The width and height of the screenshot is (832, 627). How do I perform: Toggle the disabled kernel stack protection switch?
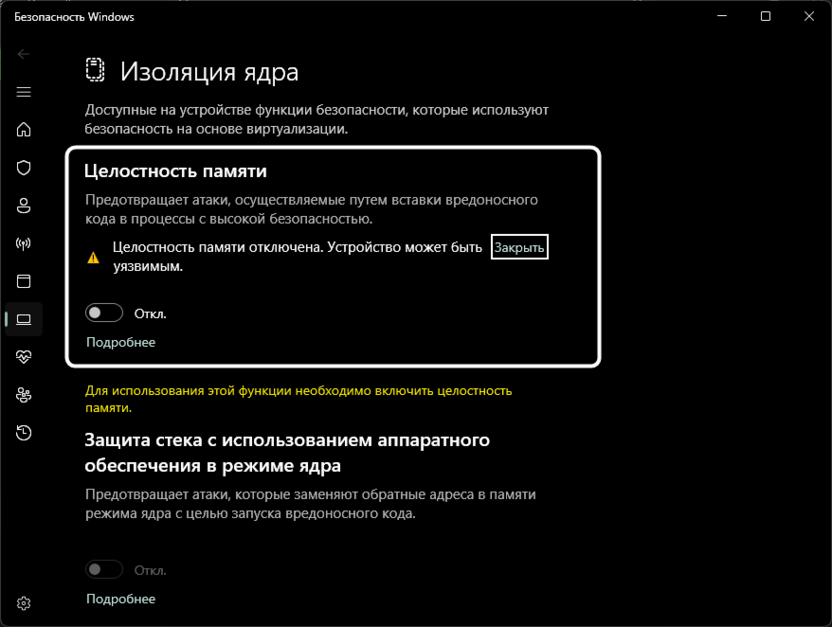(104, 570)
